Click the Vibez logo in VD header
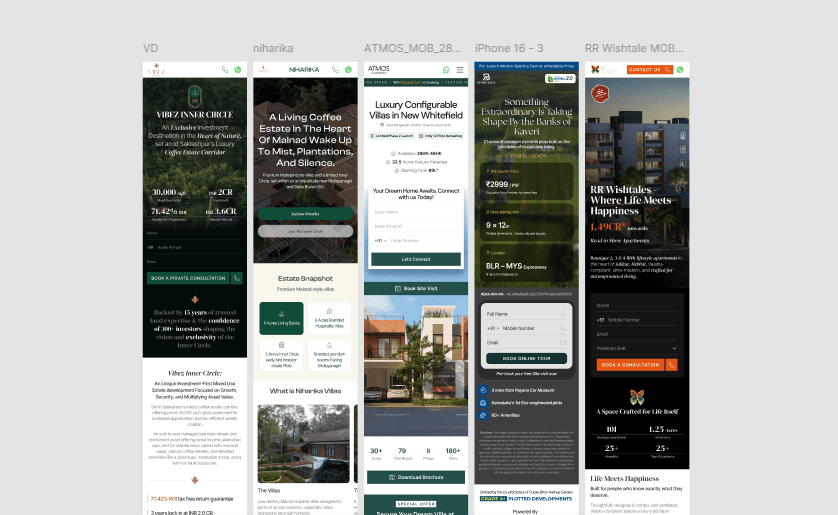The width and height of the screenshot is (838, 515). 156,69
